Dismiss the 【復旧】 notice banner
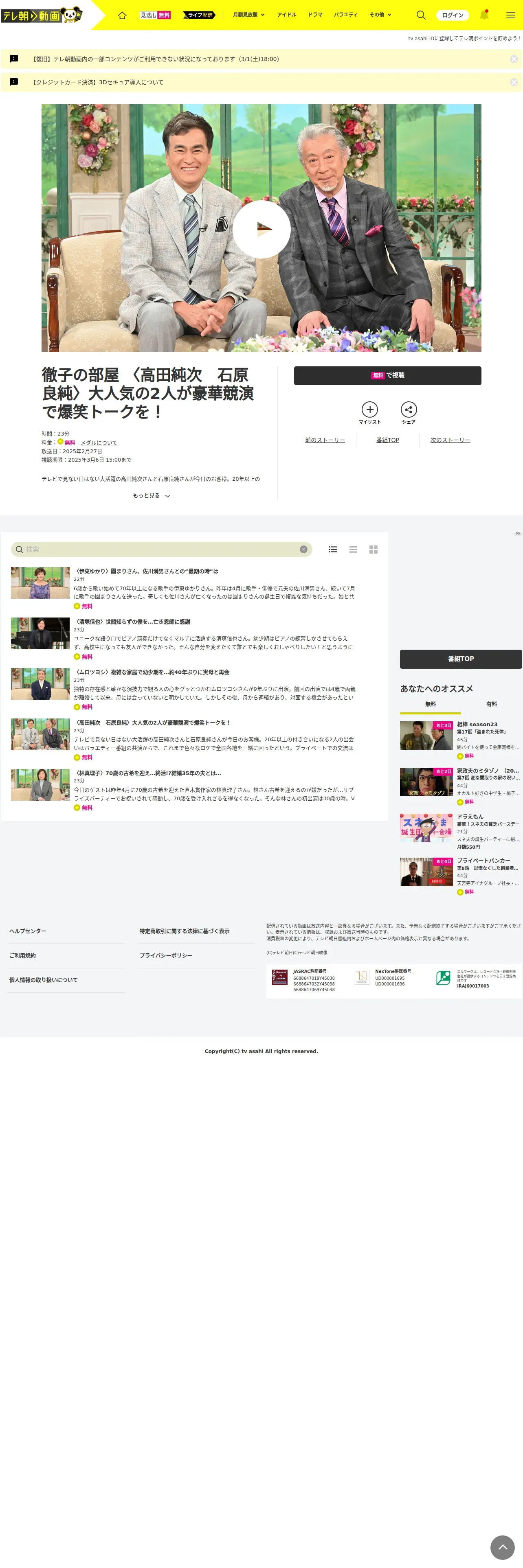Image resolution: width=523 pixels, height=1568 pixels. pos(514,59)
